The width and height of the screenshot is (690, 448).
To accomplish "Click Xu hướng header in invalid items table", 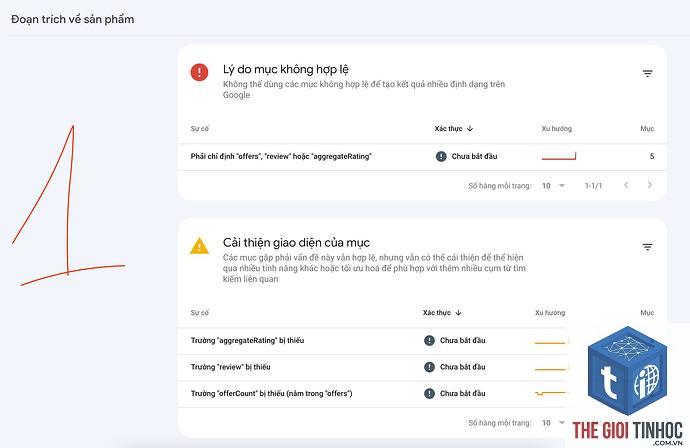I will tap(557, 129).
